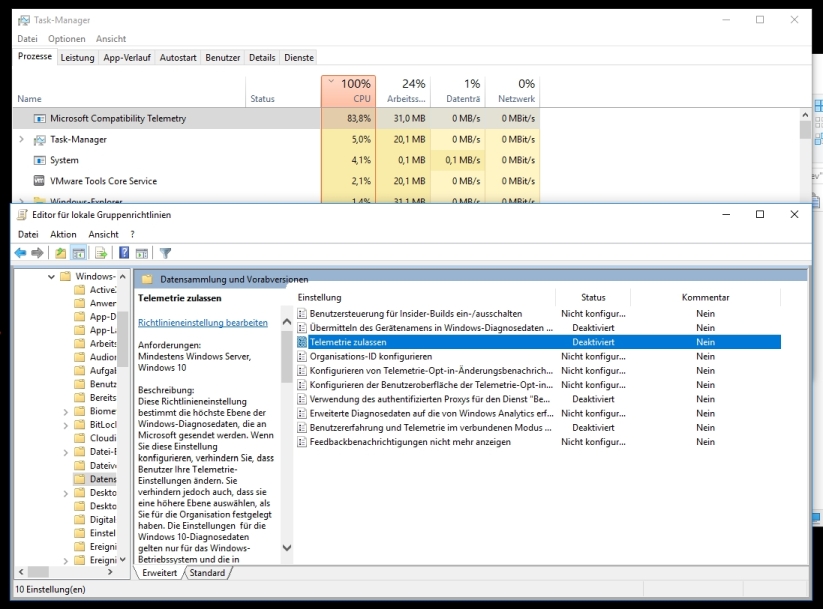Click the System process icon in Task-Manager

click(x=39, y=160)
